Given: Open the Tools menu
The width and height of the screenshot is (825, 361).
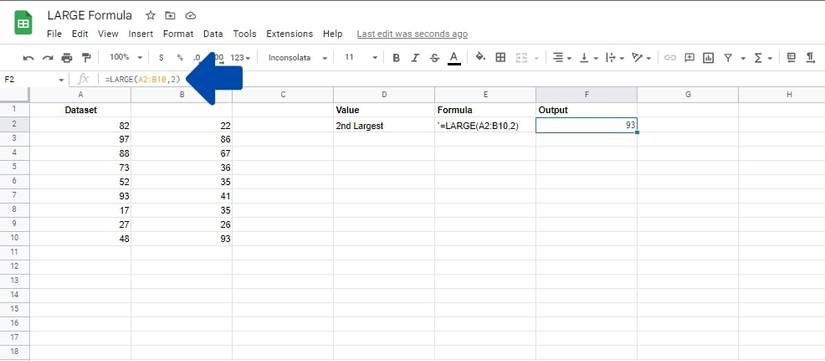Looking at the screenshot, I should pyautogui.click(x=245, y=34).
